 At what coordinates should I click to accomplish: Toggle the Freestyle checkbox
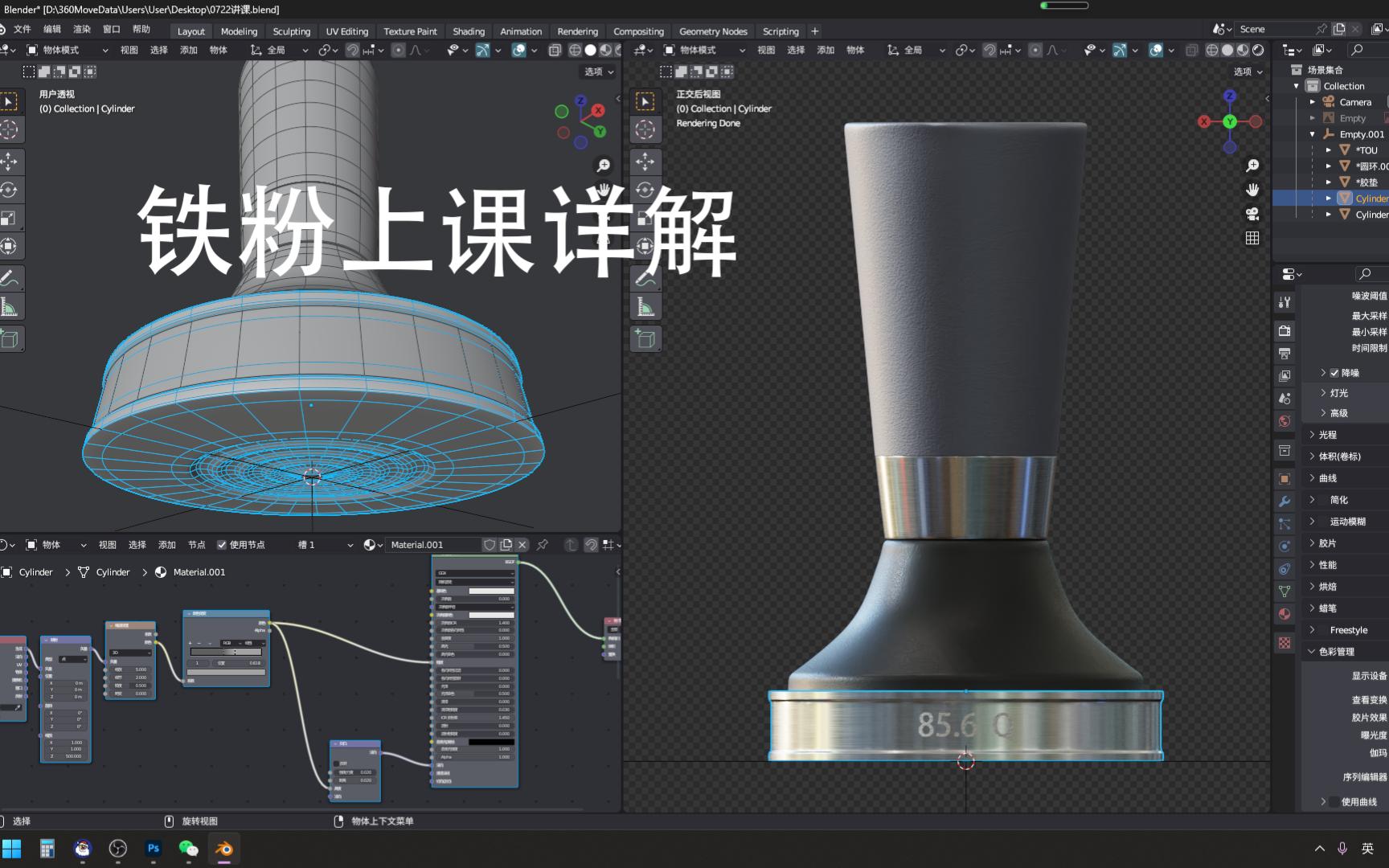1323,630
